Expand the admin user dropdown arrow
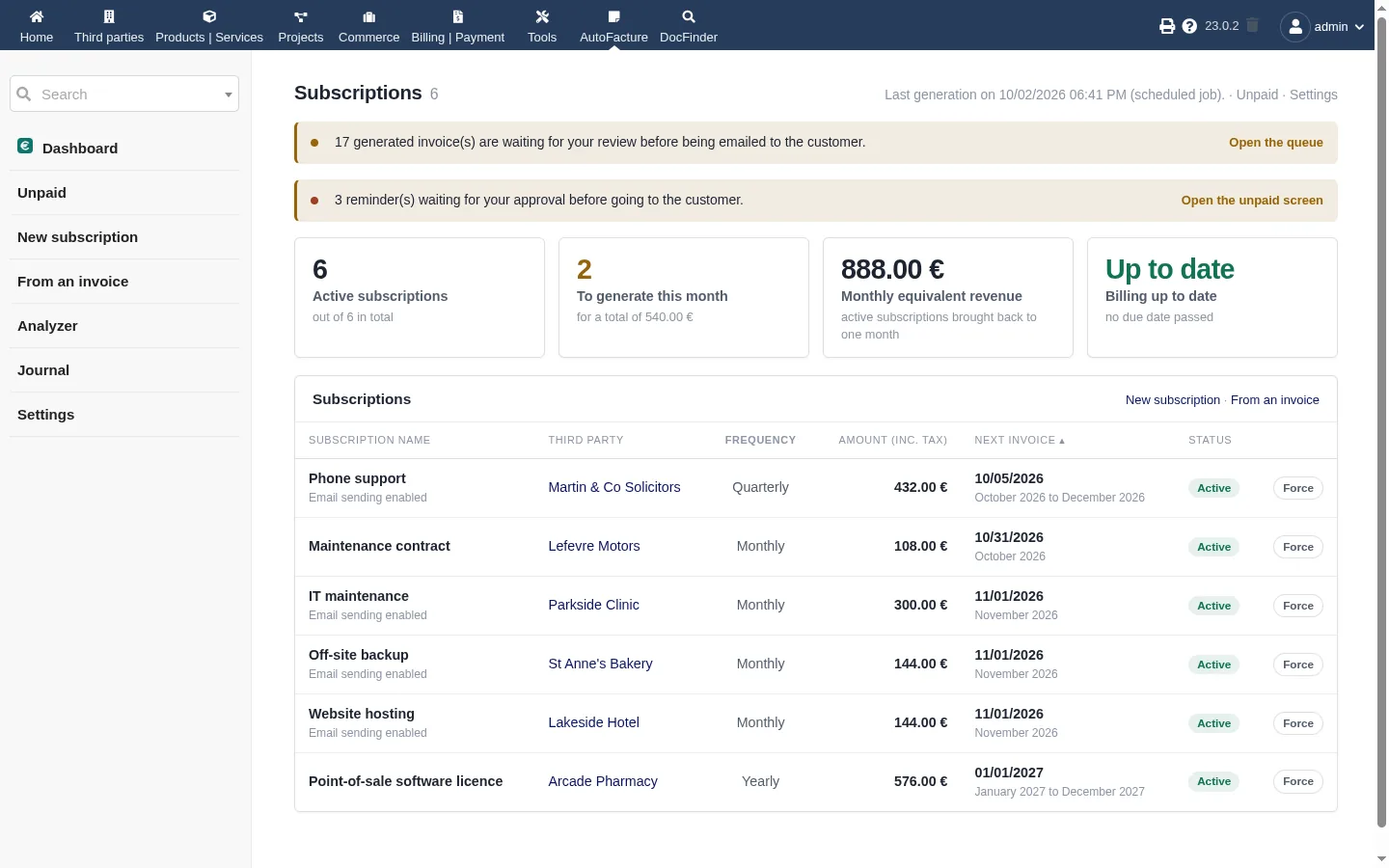The height and width of the screenshot is (868, 1389). (x=1359, y=27)
